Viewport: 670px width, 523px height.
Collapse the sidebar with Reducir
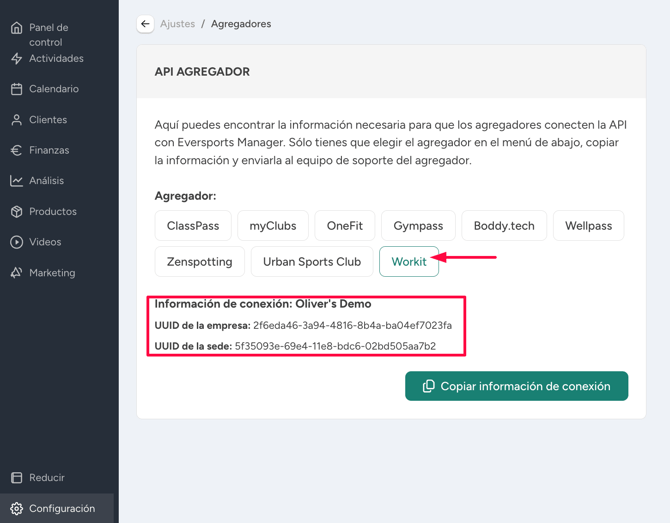tap(46, 478)
